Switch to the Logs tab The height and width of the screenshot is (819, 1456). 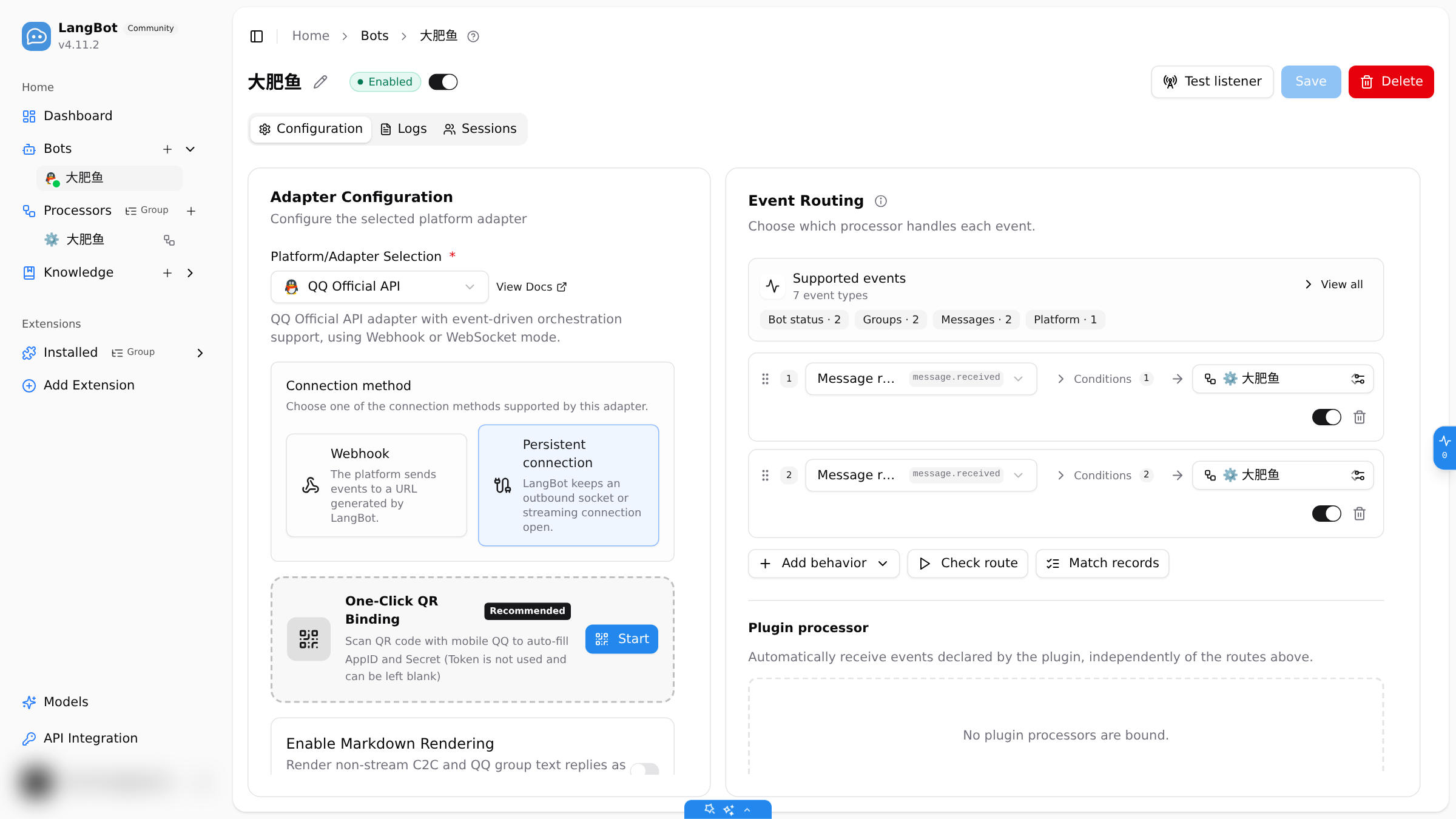[403, 129]
